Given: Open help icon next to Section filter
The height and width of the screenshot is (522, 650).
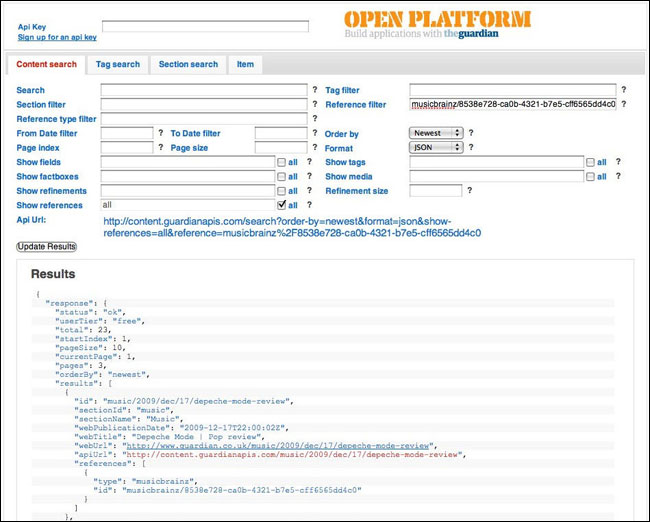Looking at the screenshot, I should coord(315,104).
